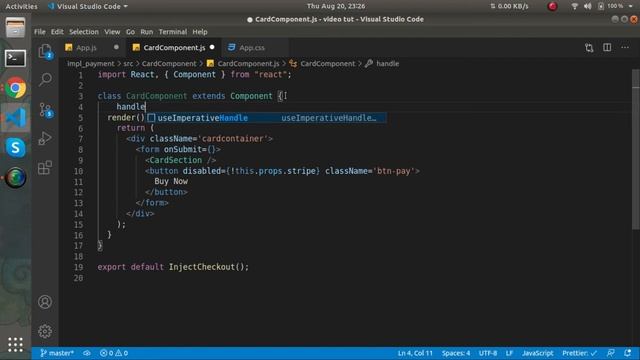Open the Edit menu
The width and height of the screenshot is (640, 360).
[x=57, y=32]
